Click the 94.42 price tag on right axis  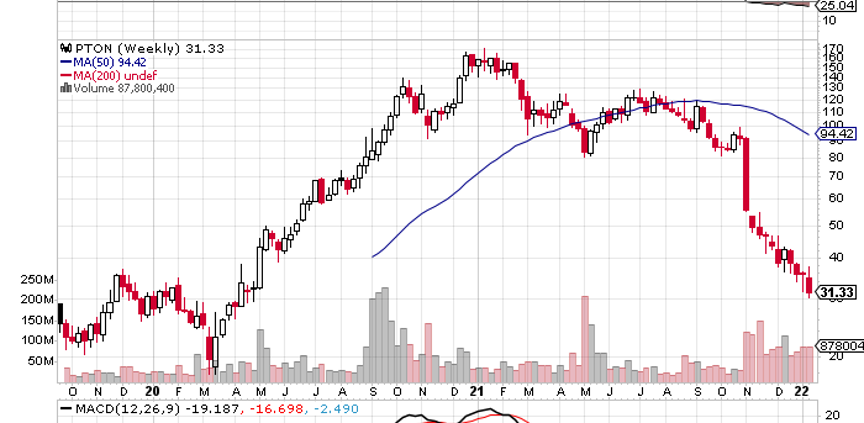pyautogui.click(x=838, y=133)
